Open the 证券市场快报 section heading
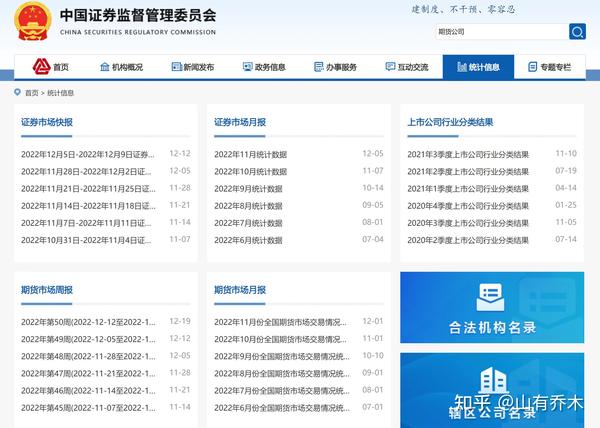 tap(47, 122)
